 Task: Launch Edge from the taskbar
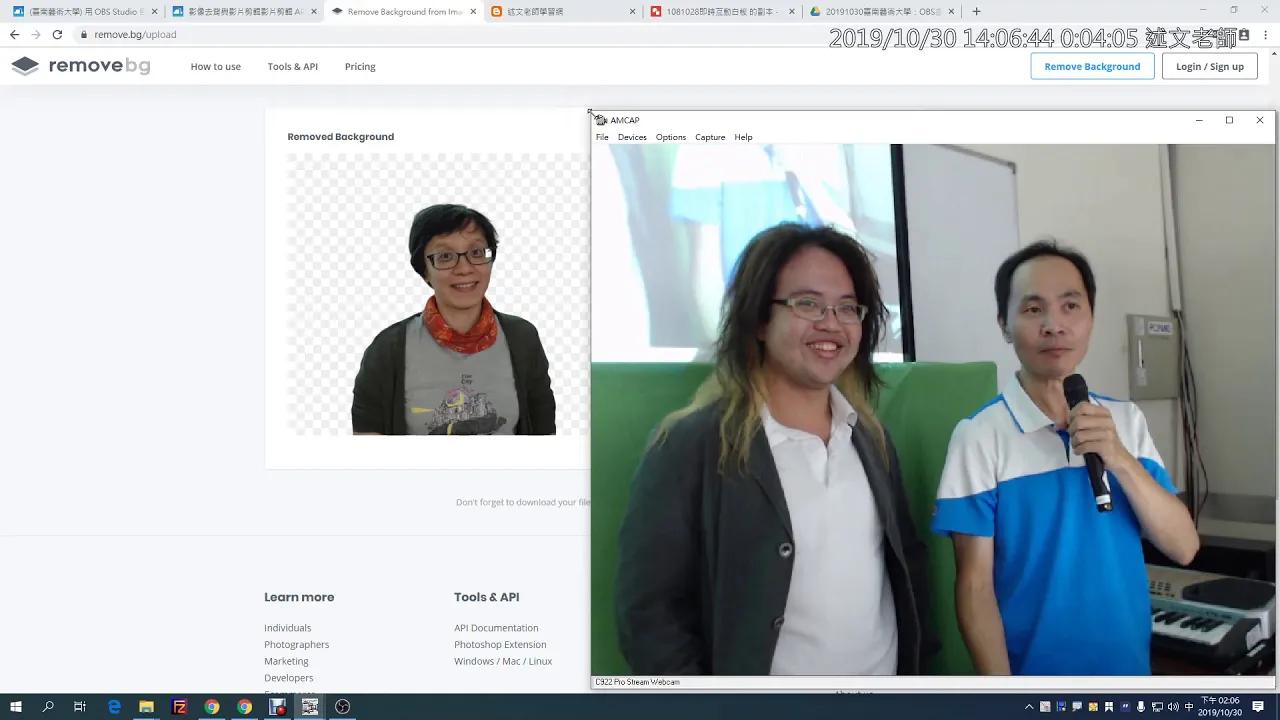click(114, 707)
